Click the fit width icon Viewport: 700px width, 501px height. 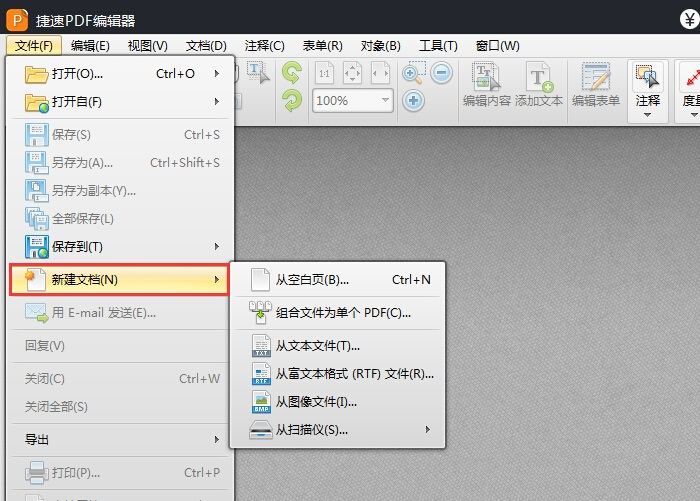point(380,73)
